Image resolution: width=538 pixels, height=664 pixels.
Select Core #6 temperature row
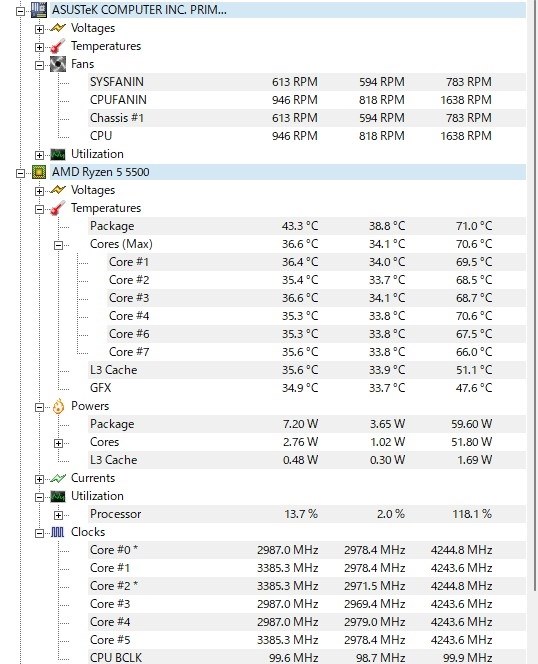pos(316,334)
